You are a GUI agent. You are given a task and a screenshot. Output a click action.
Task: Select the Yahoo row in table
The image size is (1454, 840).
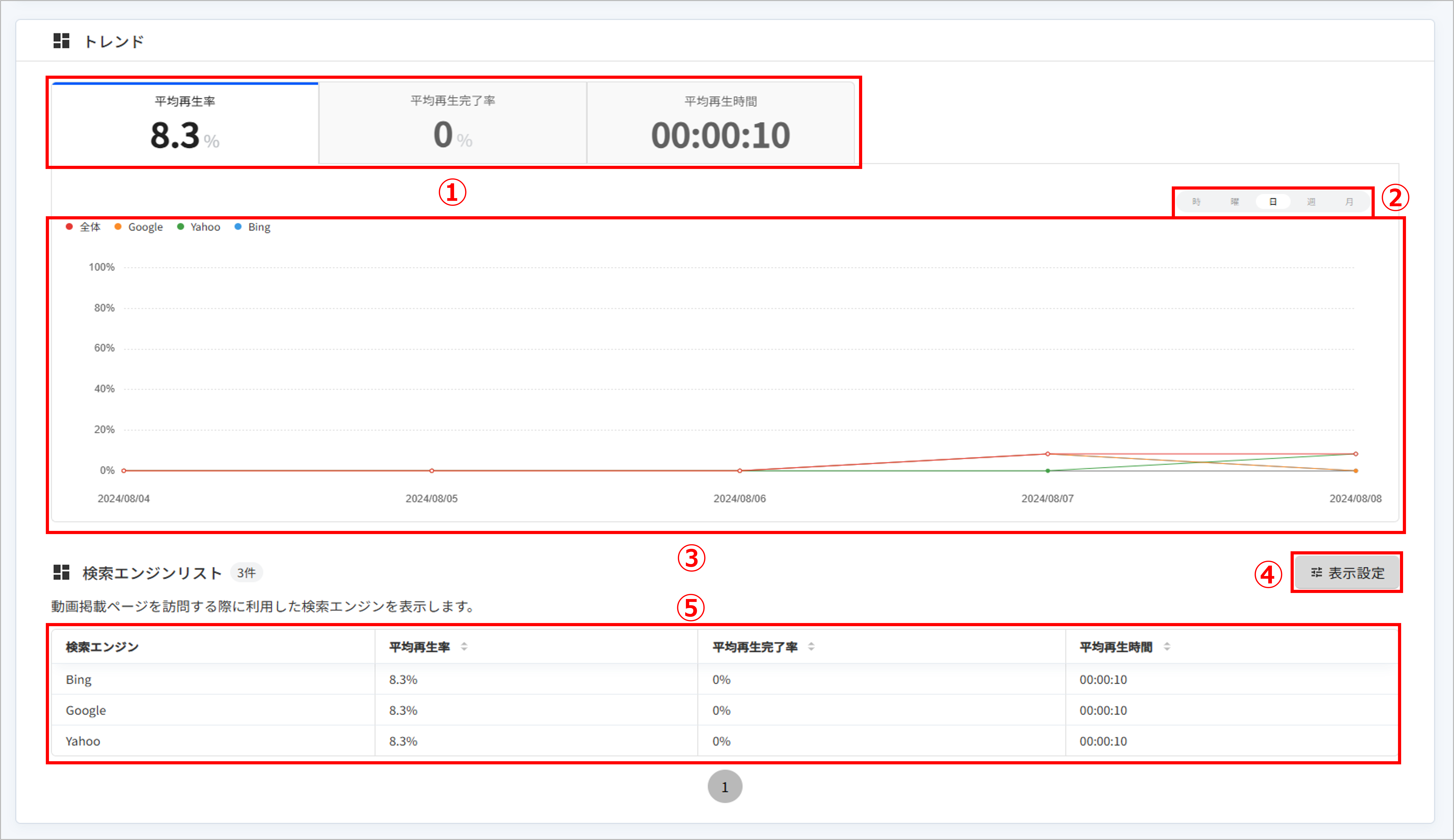(725, 741)
